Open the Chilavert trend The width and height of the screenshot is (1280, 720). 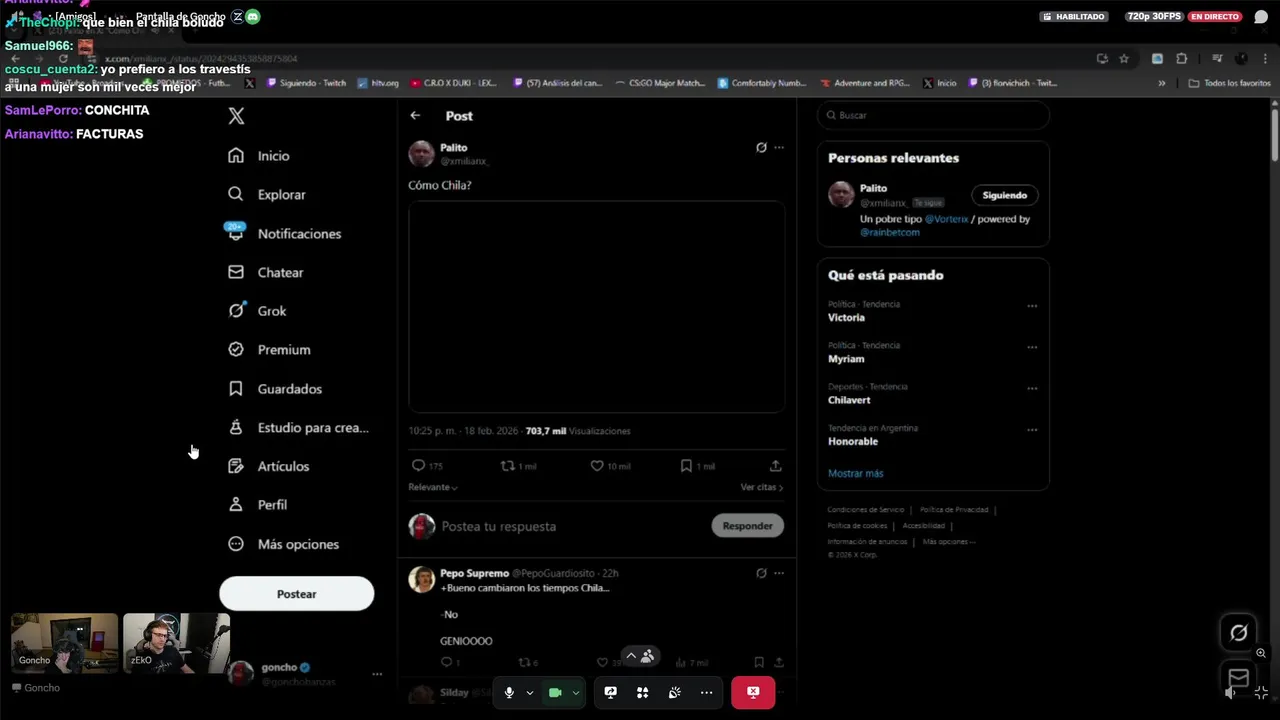[849, 400]
